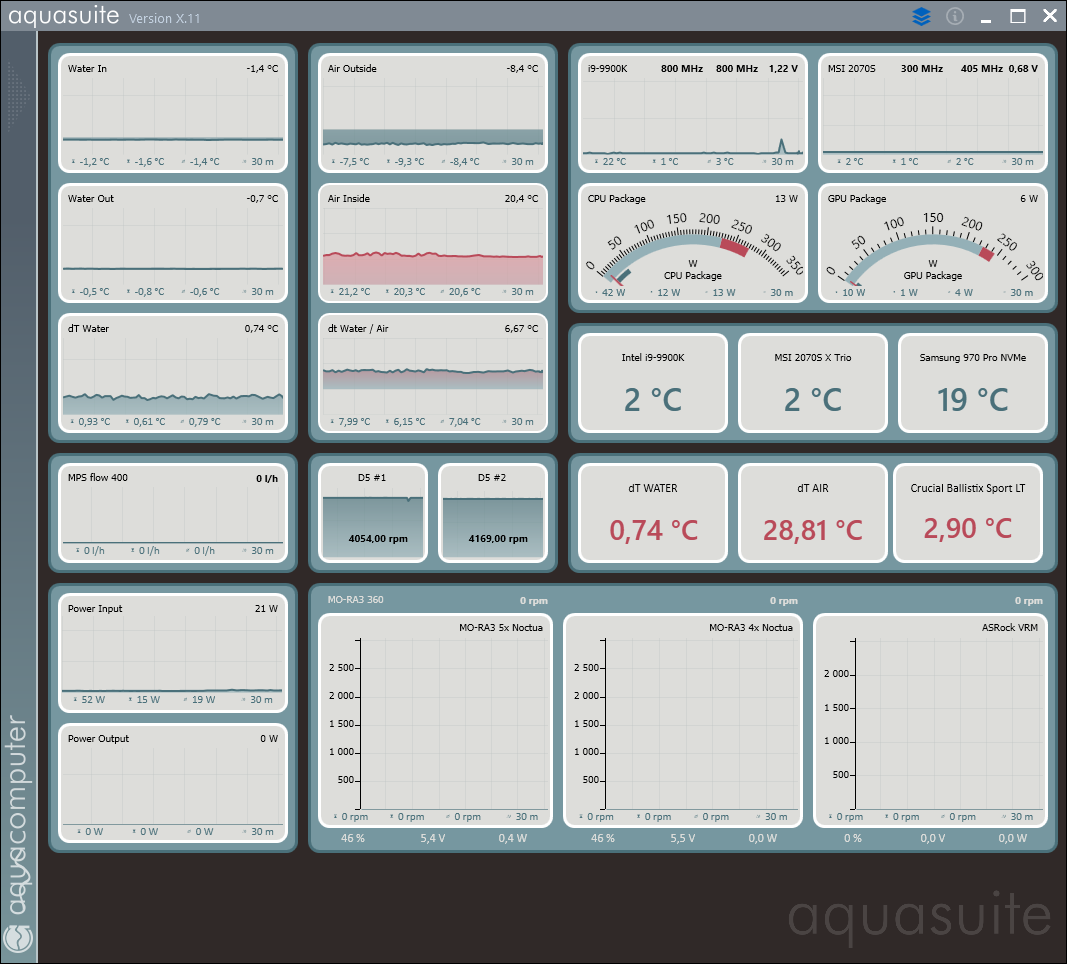Click the blue layers stack icon in title bar
This screenshot has width=1067, height=964.
[921, 16]
